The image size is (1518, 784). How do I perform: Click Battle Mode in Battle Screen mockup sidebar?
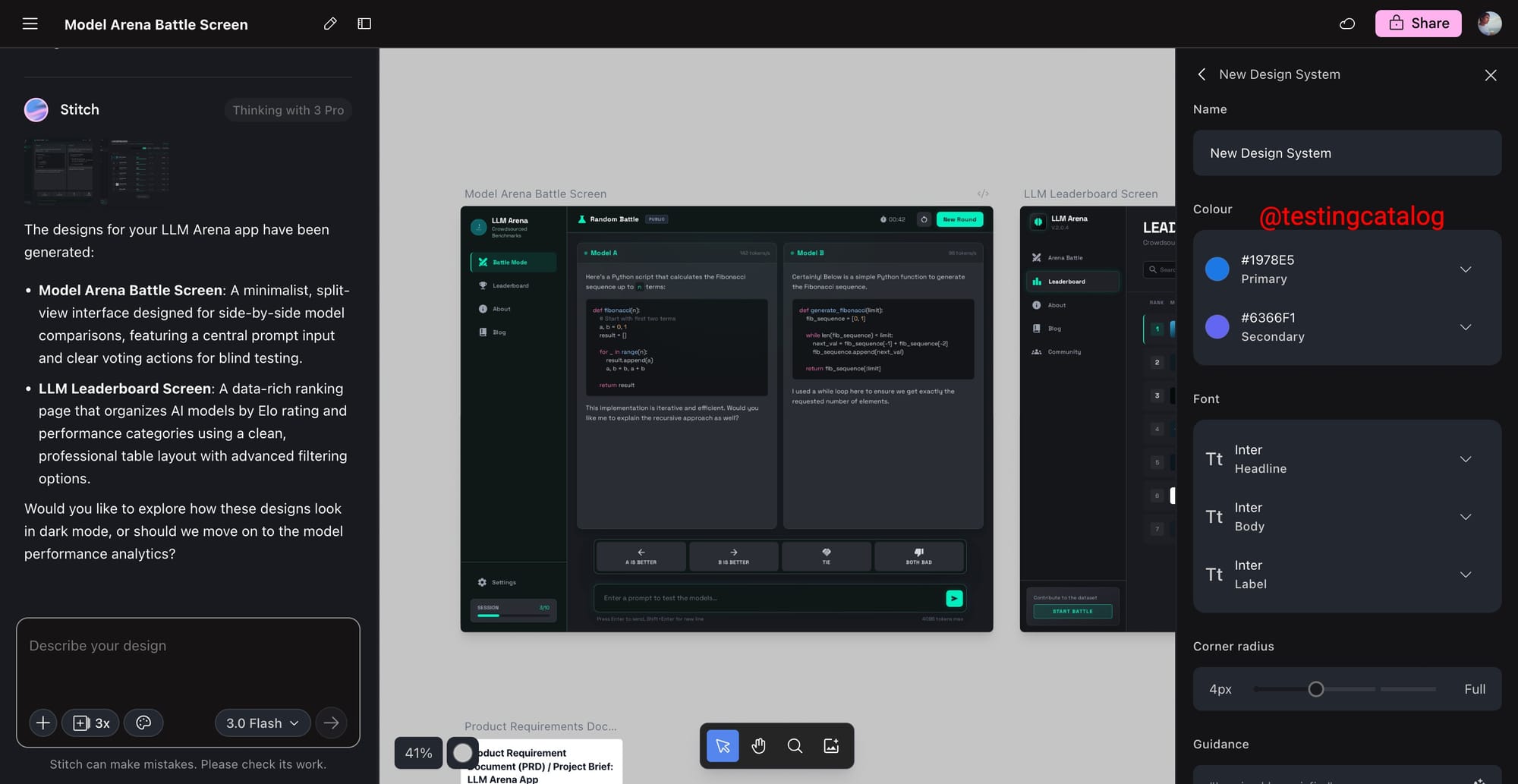pyautogui.click(x=513, y=263)
